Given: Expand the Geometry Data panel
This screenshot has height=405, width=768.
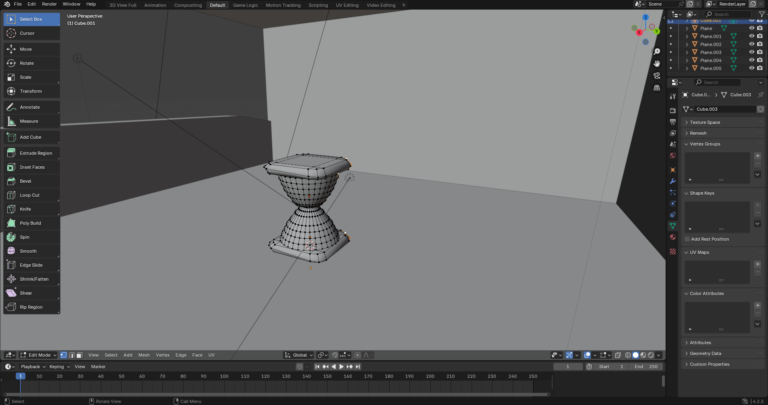Looking at the screenshot, I should [x=707, y=353].
